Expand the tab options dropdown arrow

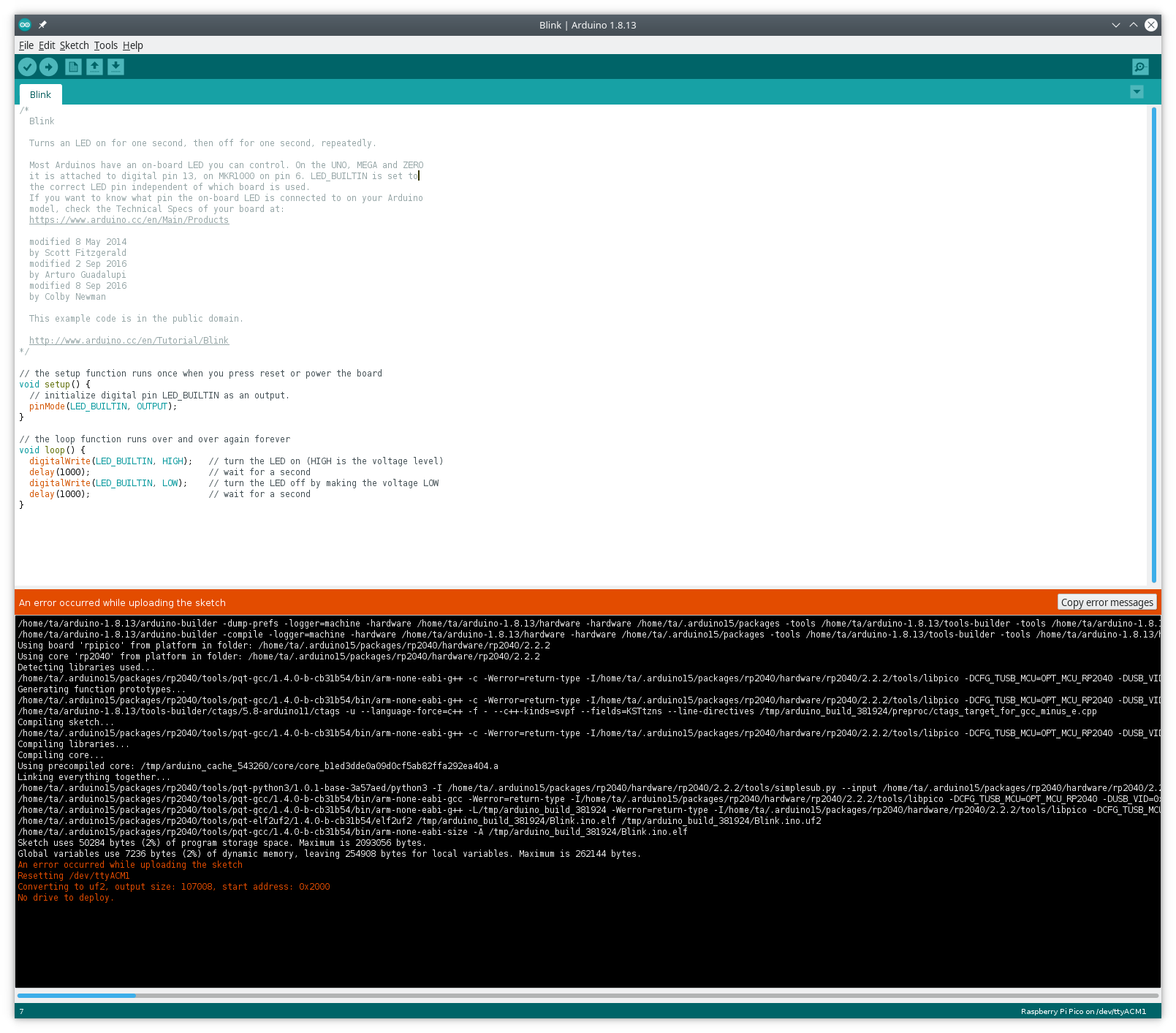click(1136, 92)
